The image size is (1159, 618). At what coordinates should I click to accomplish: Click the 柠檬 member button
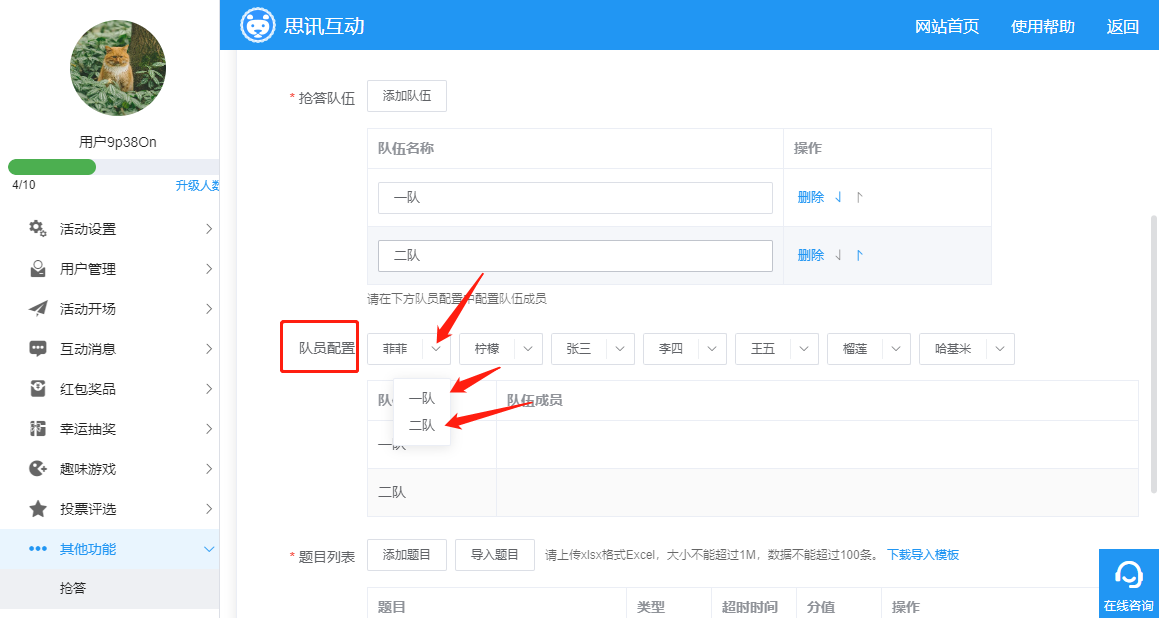(487, 349)
